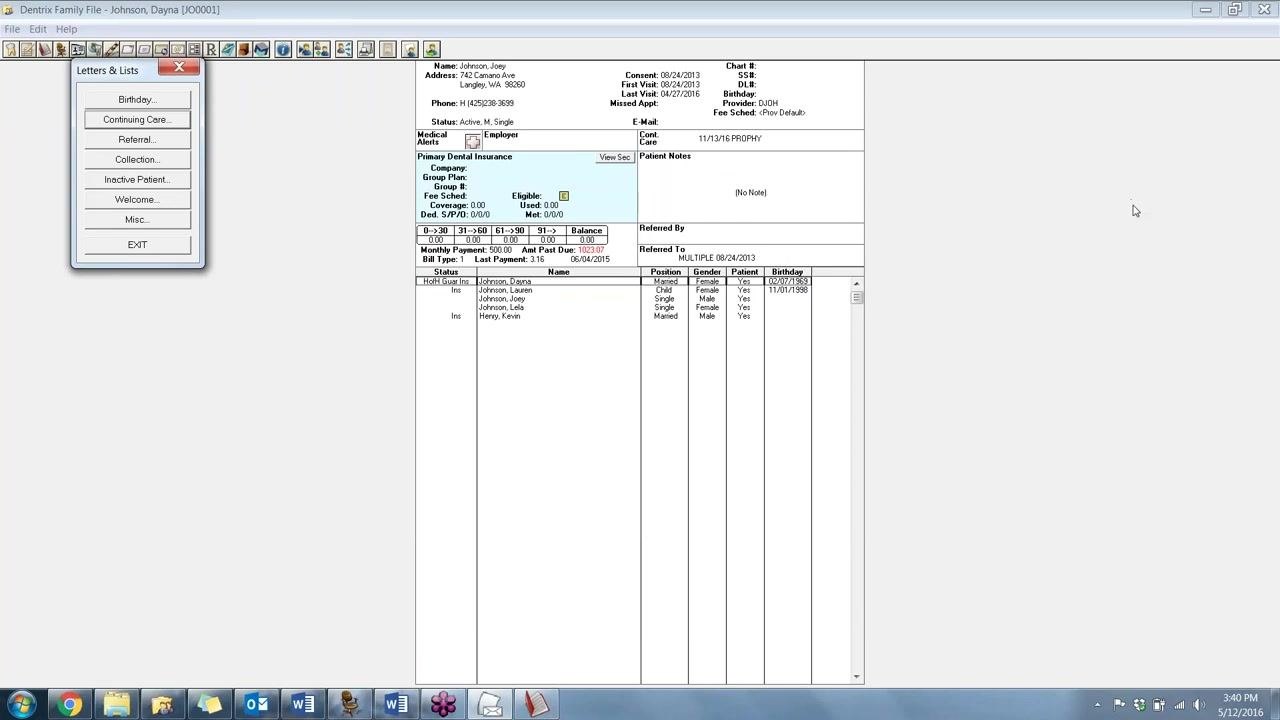Open the File menu
This screenshot has height=720, width=1280.
coord(12,29)
